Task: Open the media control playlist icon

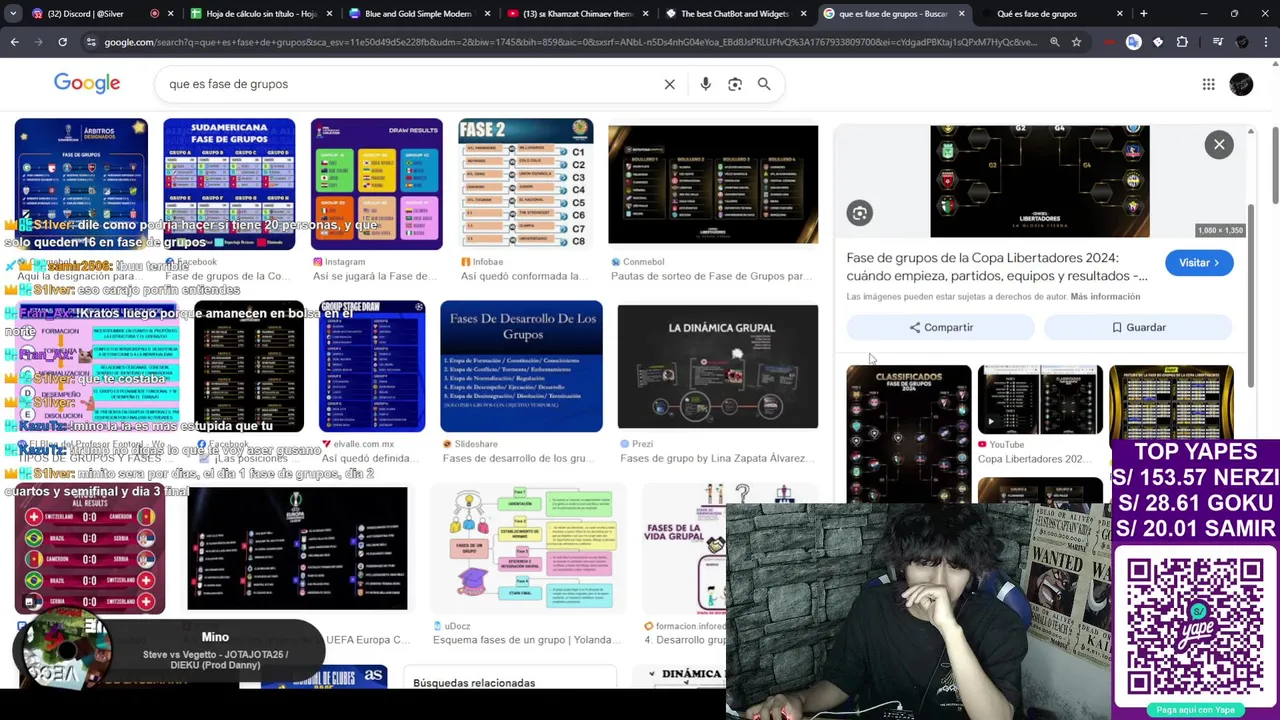Action: point(1217,42)
